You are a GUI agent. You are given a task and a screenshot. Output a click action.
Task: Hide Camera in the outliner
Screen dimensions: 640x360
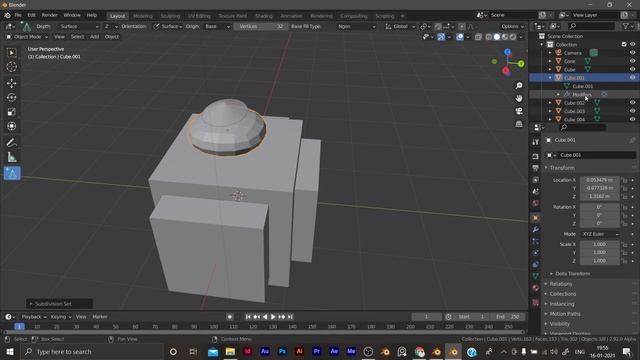click(632, 53)
